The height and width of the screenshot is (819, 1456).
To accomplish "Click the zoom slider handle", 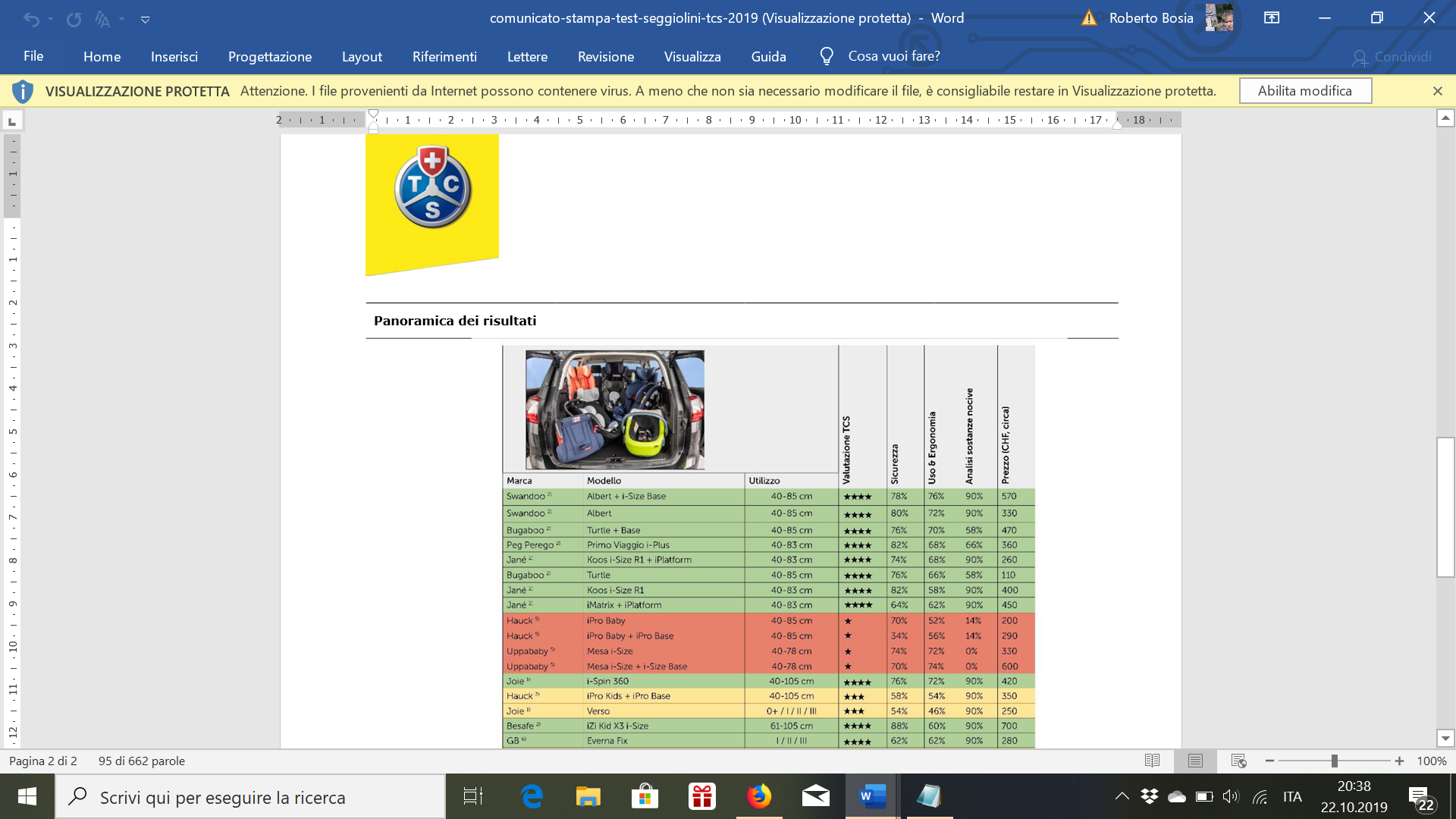I will (x=1334, y=761).
